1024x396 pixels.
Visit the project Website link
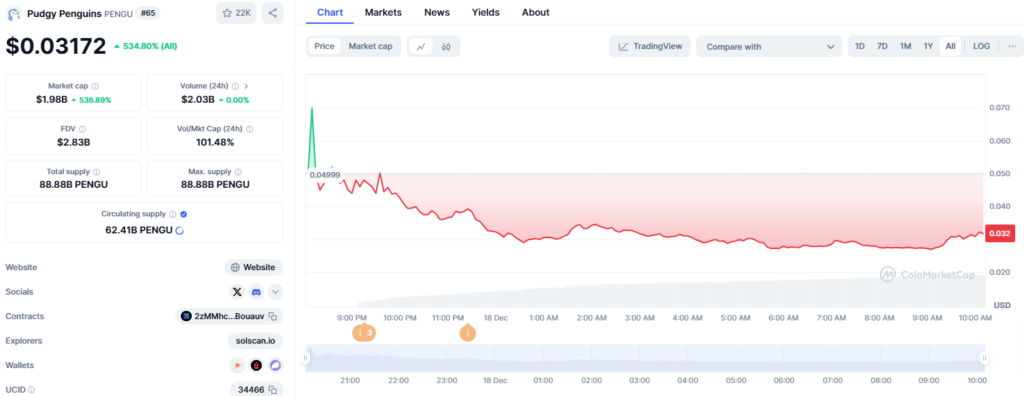coord(254,267)
